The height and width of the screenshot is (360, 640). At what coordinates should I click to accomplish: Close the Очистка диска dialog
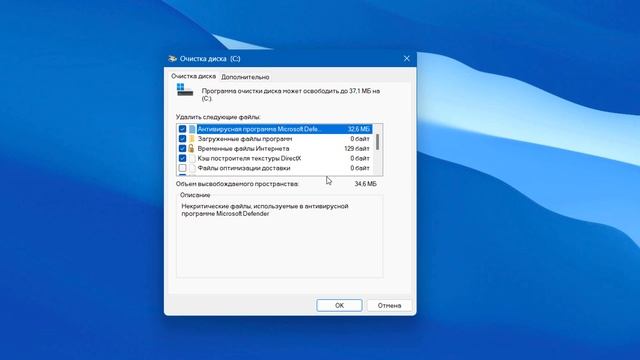coord(407,59)
